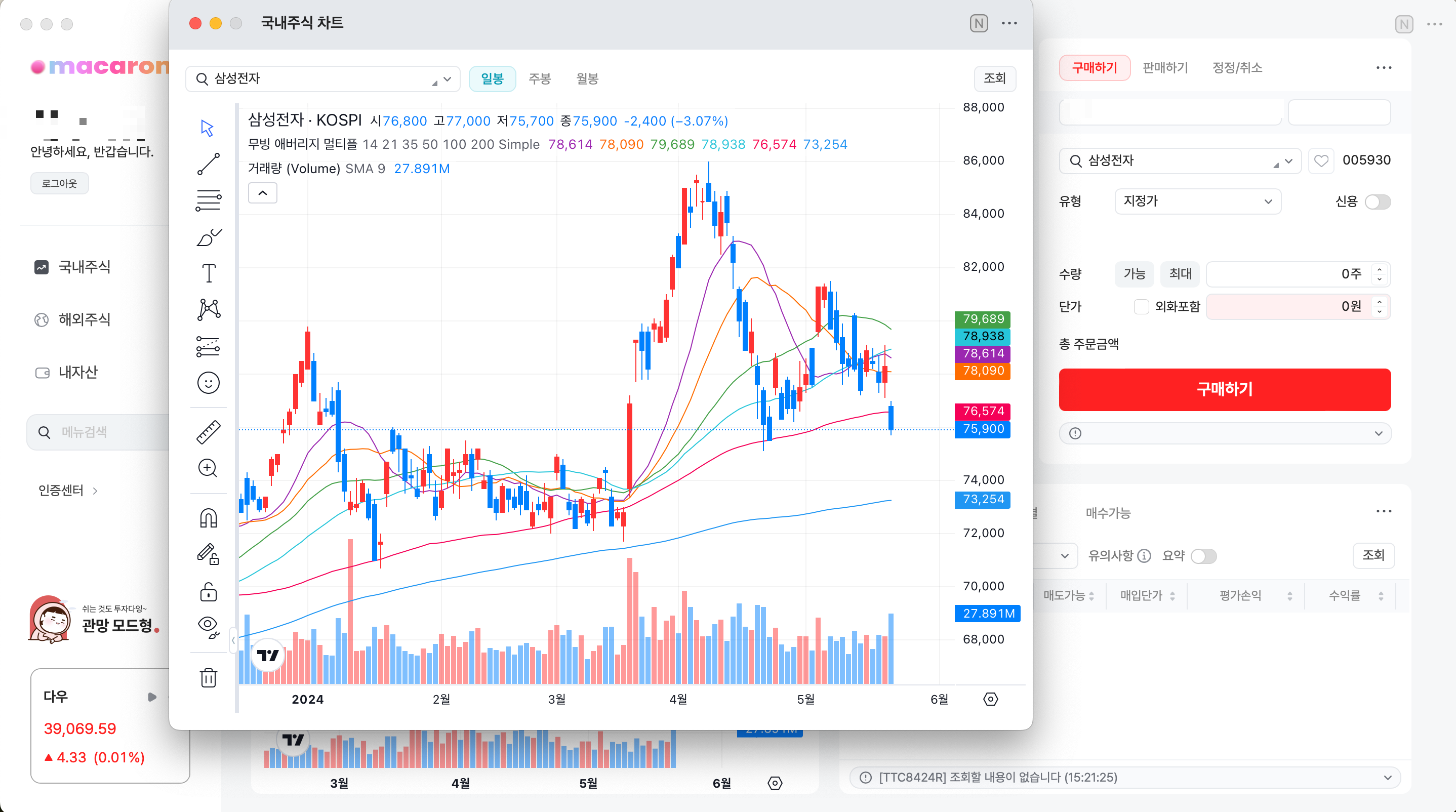Hide all drawings with eye icon

click(209, 627)
